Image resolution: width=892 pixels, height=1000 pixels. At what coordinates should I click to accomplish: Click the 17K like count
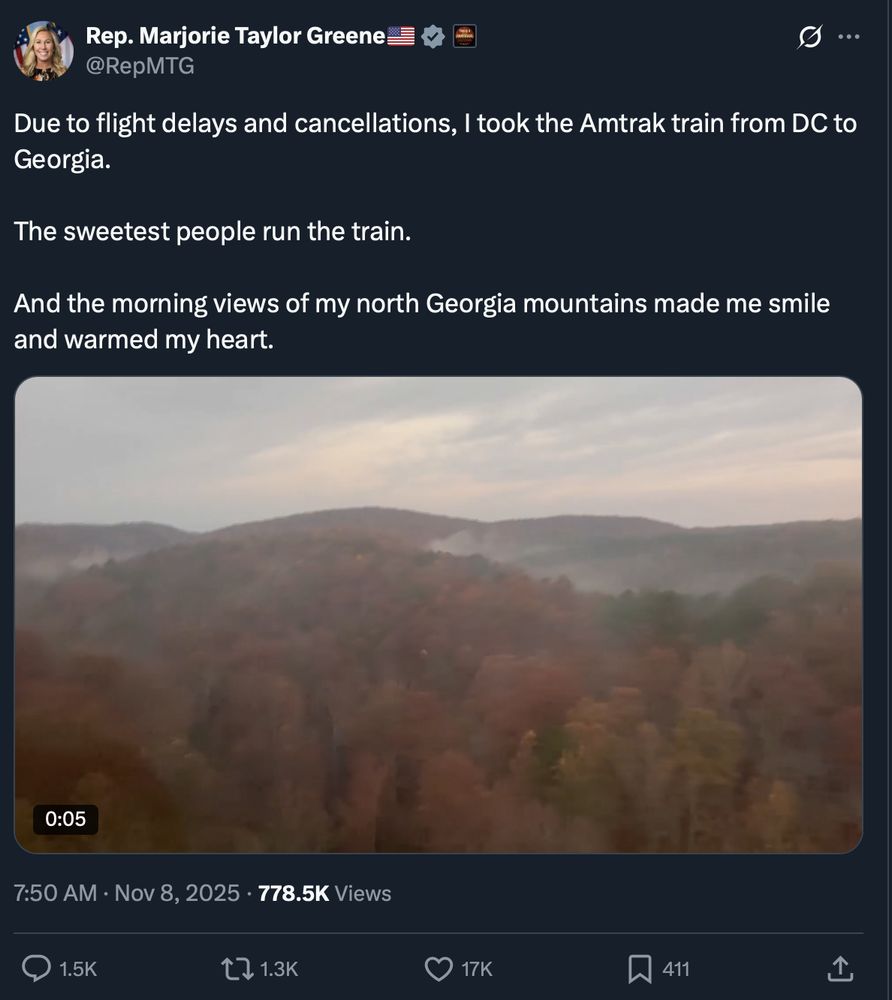click(x=476, y=968)
